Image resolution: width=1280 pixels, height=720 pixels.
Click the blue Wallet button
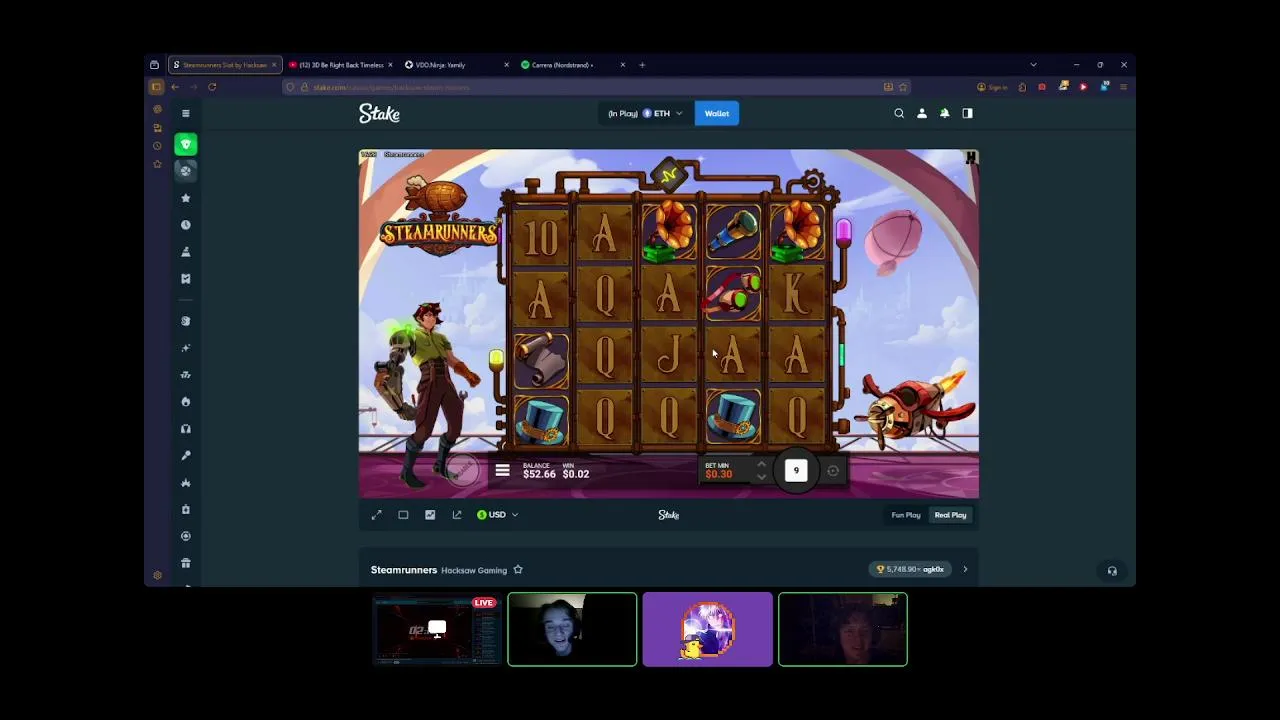[x=717, y=114]
